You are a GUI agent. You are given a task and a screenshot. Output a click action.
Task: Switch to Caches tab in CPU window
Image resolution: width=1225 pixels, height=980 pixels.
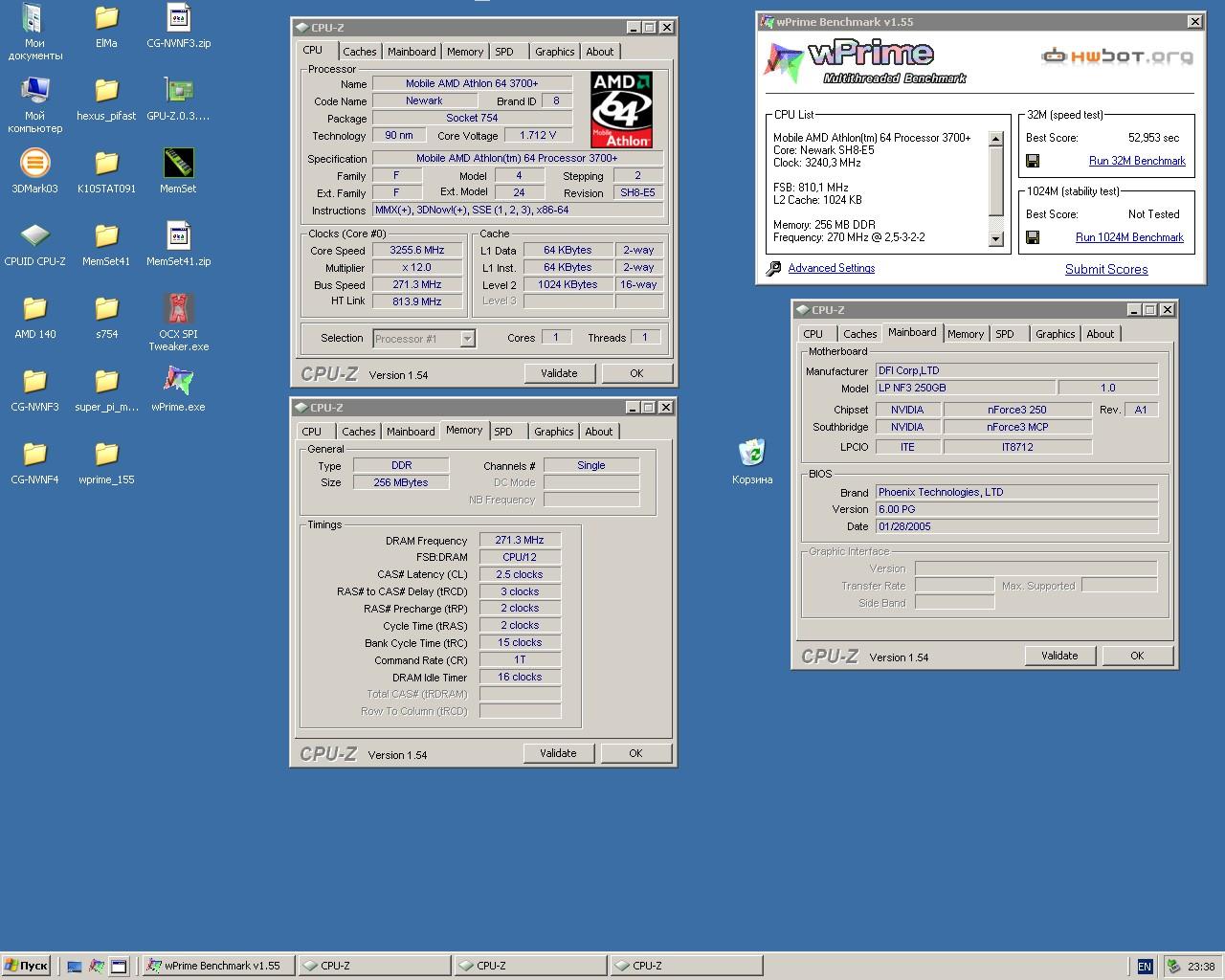tap(359, 52)
